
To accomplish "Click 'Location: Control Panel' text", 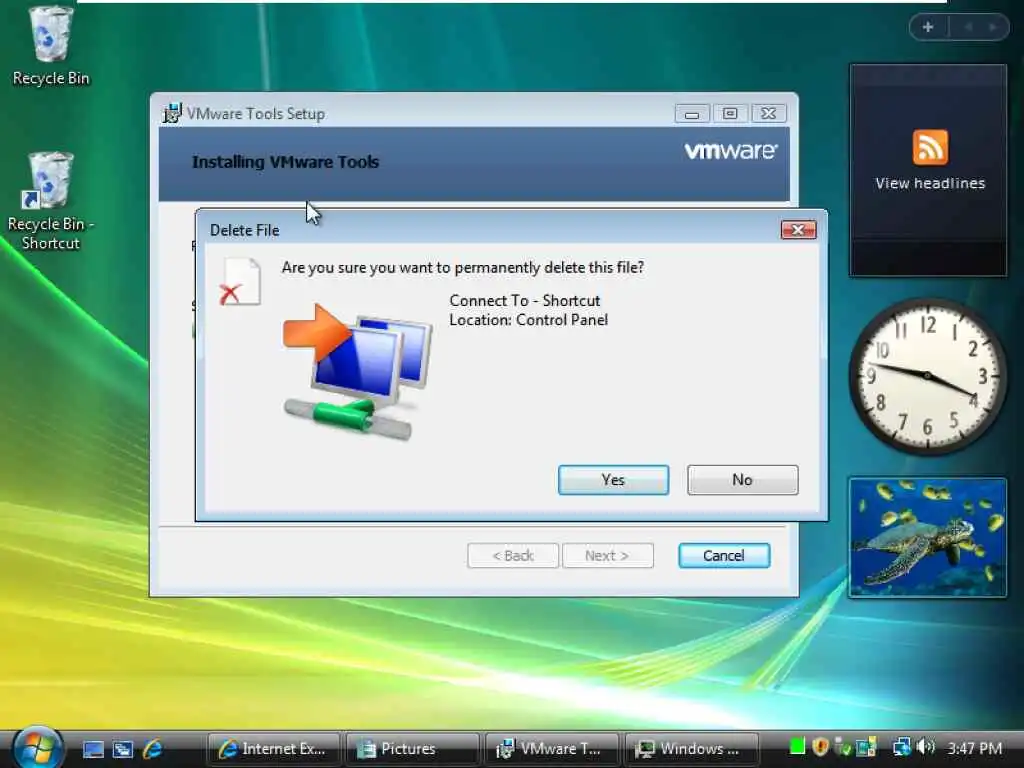I will click(528, 320).
